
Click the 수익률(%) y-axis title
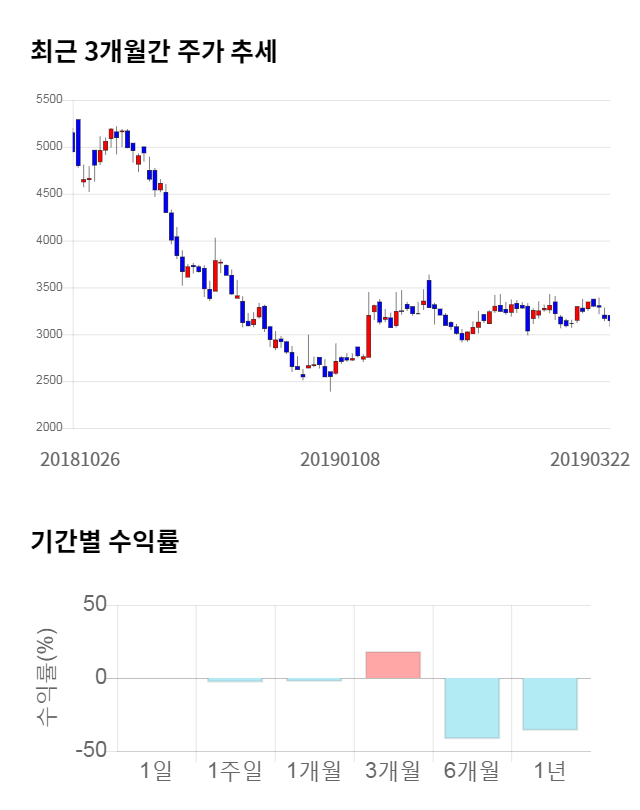pos(47,677)
